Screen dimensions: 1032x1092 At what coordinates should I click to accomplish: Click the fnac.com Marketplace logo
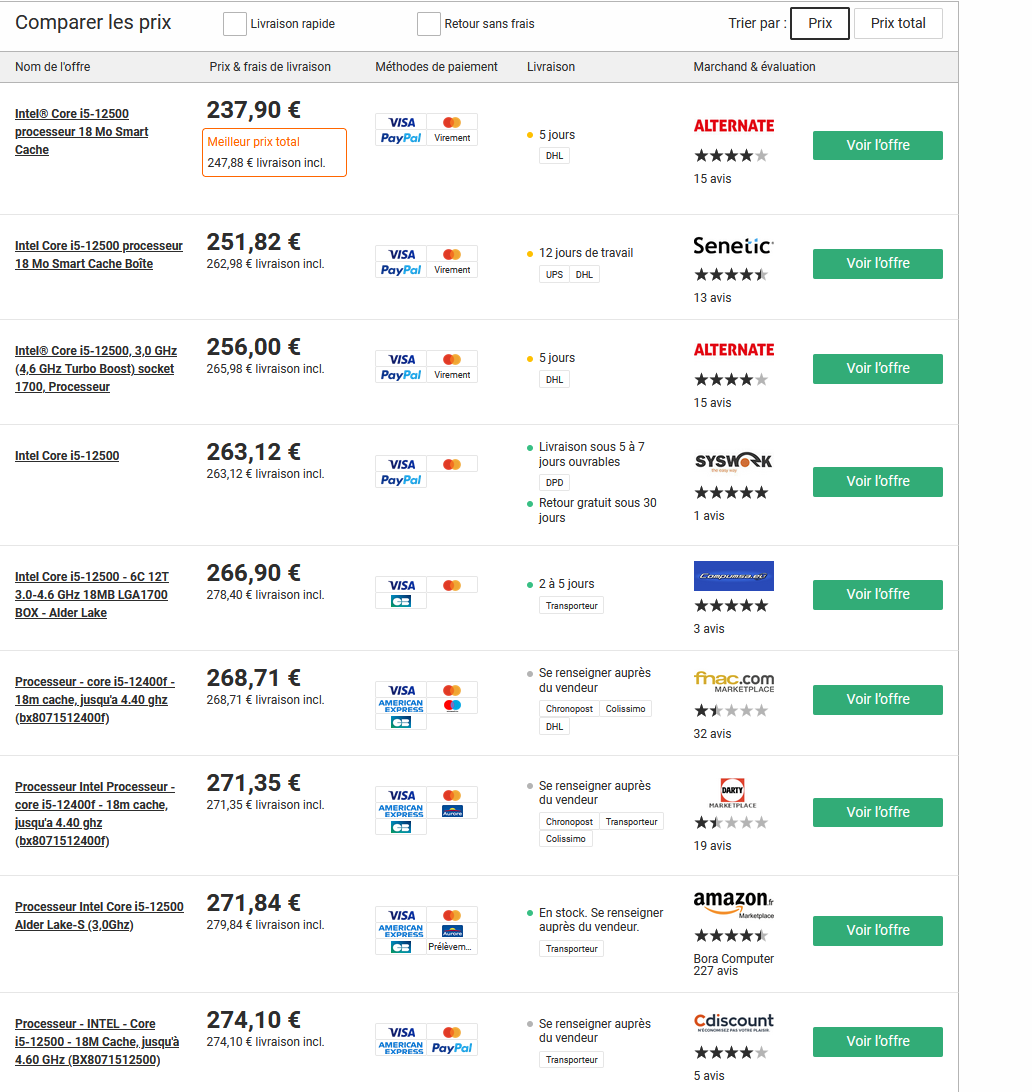click(733, 681)
